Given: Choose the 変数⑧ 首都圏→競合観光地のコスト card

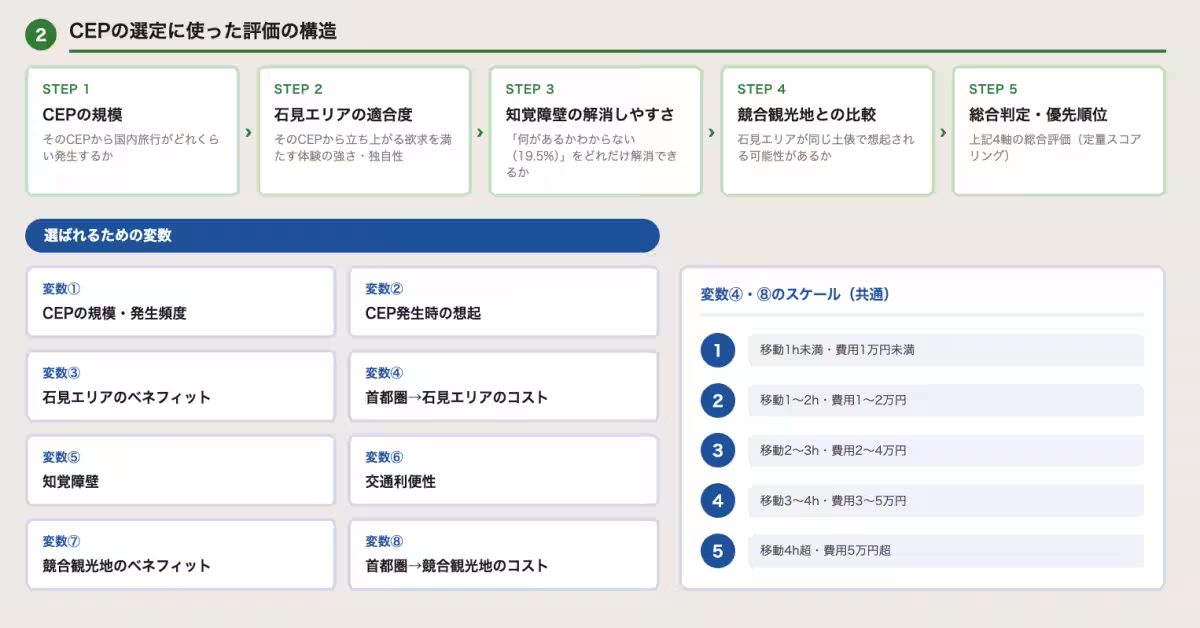Looking at the screenshot, I should coord(504,554).
